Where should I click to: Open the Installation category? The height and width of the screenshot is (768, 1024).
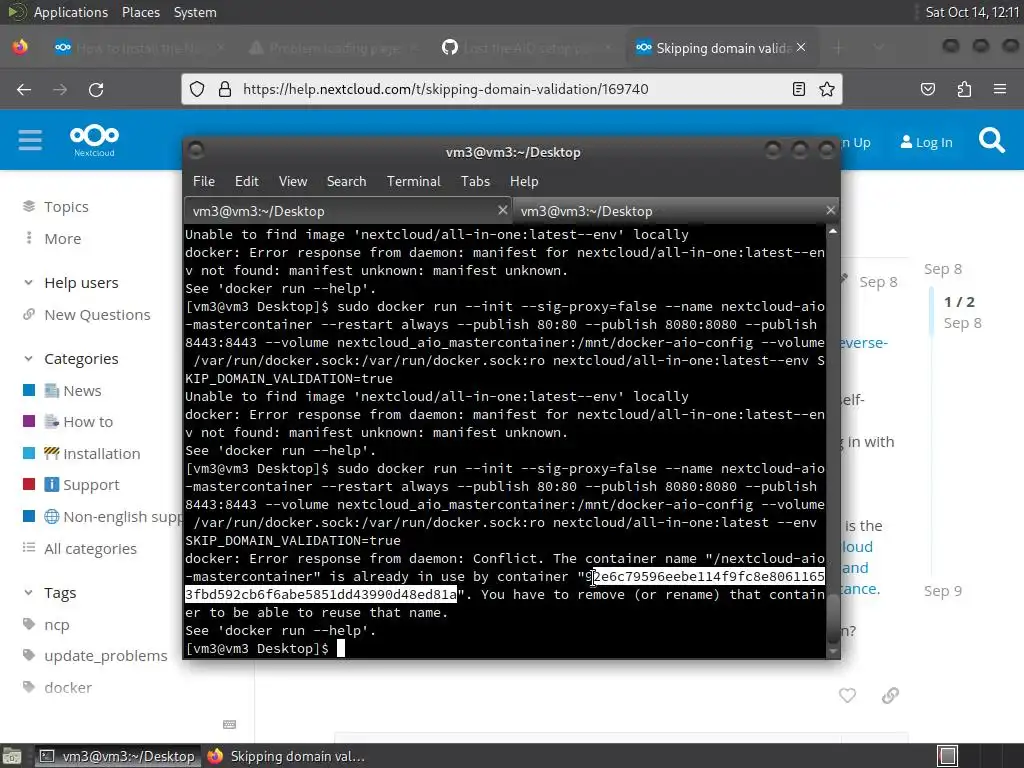click(x=101, y=454)
